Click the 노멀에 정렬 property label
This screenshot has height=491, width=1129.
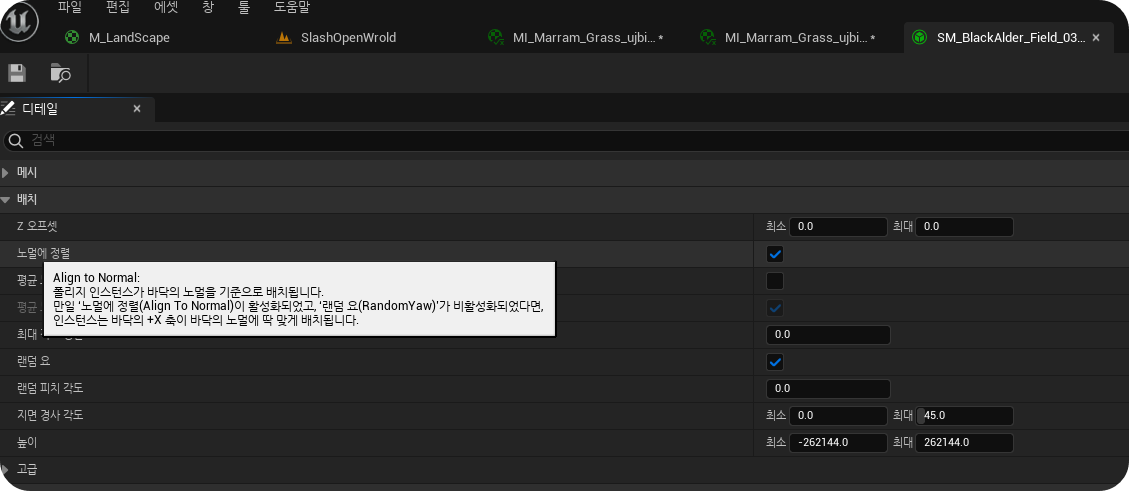(44, 253)
